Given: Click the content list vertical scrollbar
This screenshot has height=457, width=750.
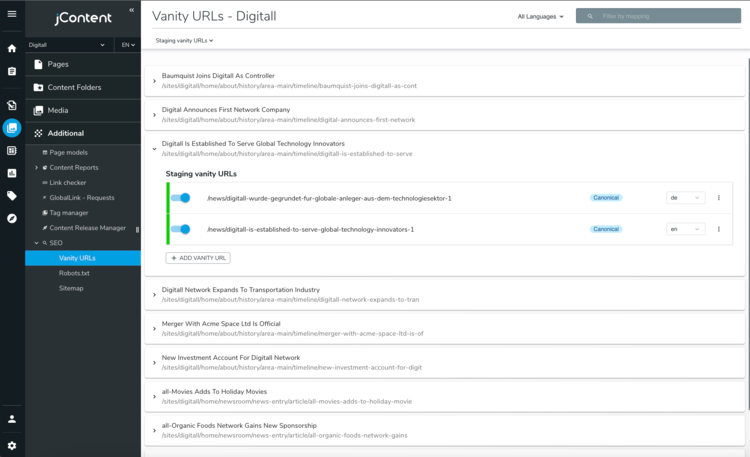Looking at the screenshot, I should click(x=748, y=234).
